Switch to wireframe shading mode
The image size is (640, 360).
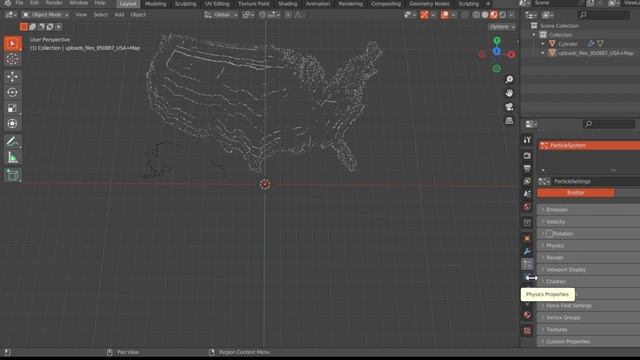pos(476,15)
